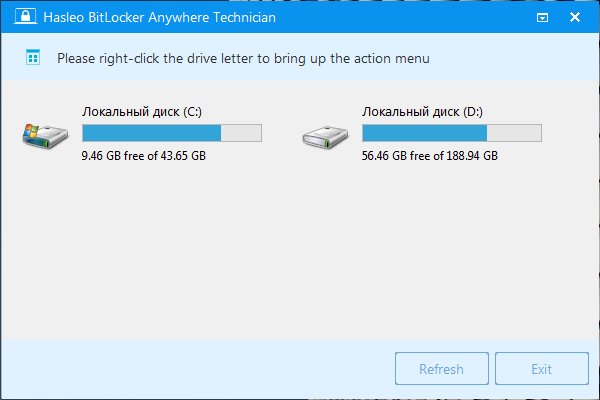This screenshot has height=400, width=600.
Task: Select the Windows system drive C icon
Action: [44, 134]
